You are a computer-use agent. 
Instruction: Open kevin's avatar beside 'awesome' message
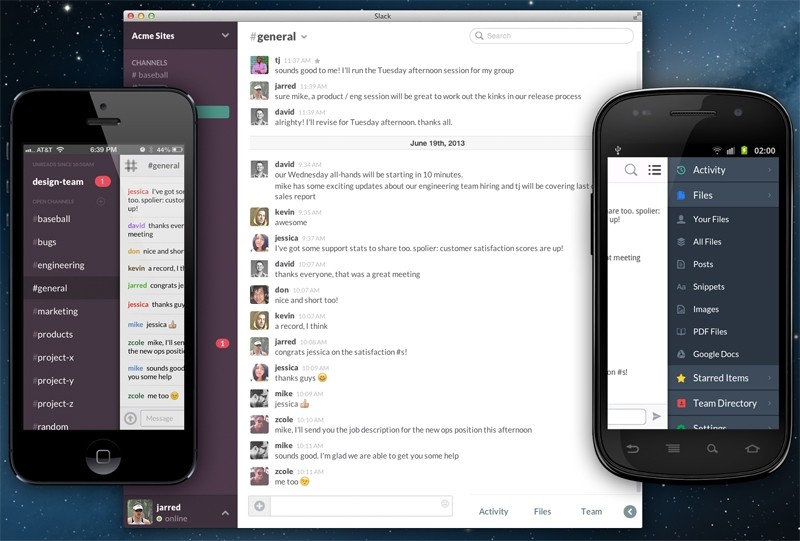coord(259,217)
